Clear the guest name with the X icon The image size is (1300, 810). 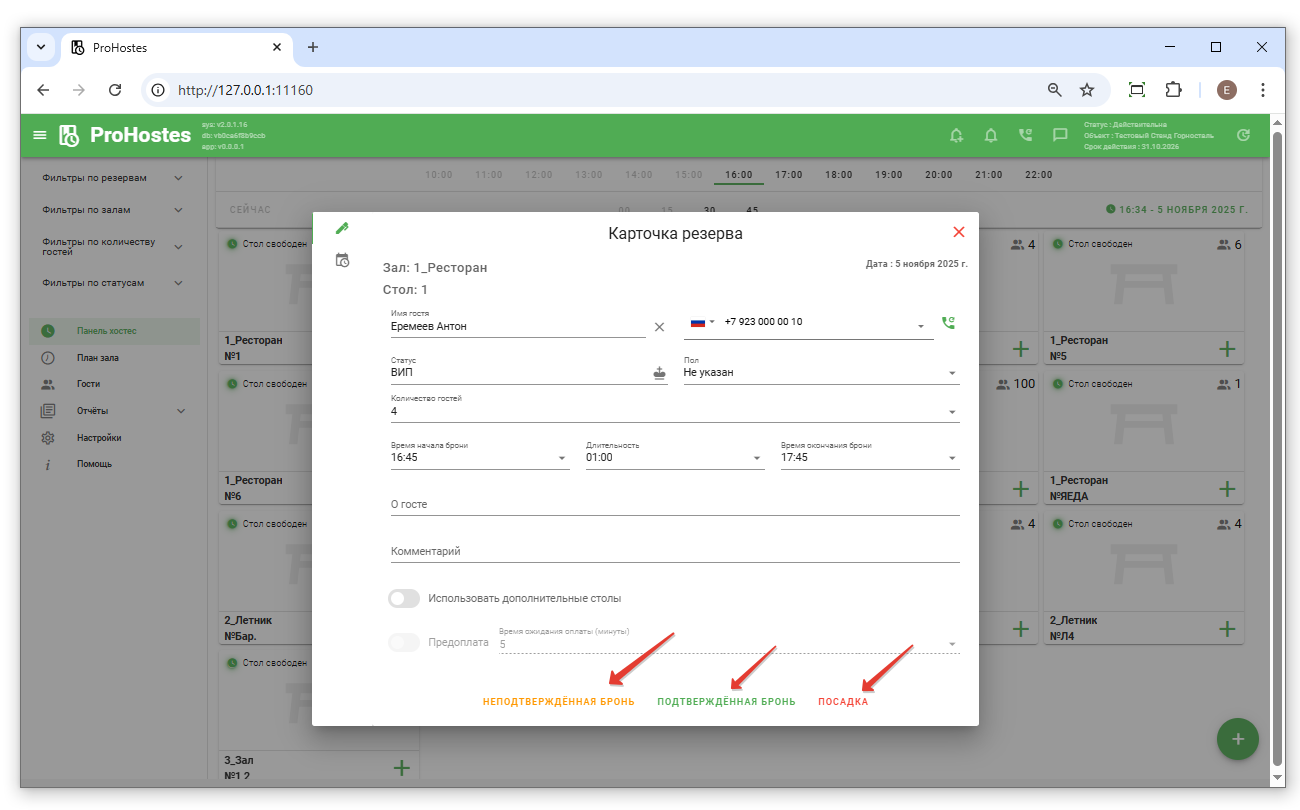[659, 327]
